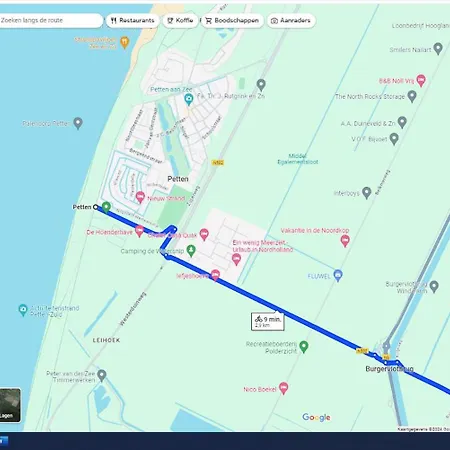Open the Boodschappen category chip
The image size is (450, 450).
pyautogui.click(x=232, y=20)
